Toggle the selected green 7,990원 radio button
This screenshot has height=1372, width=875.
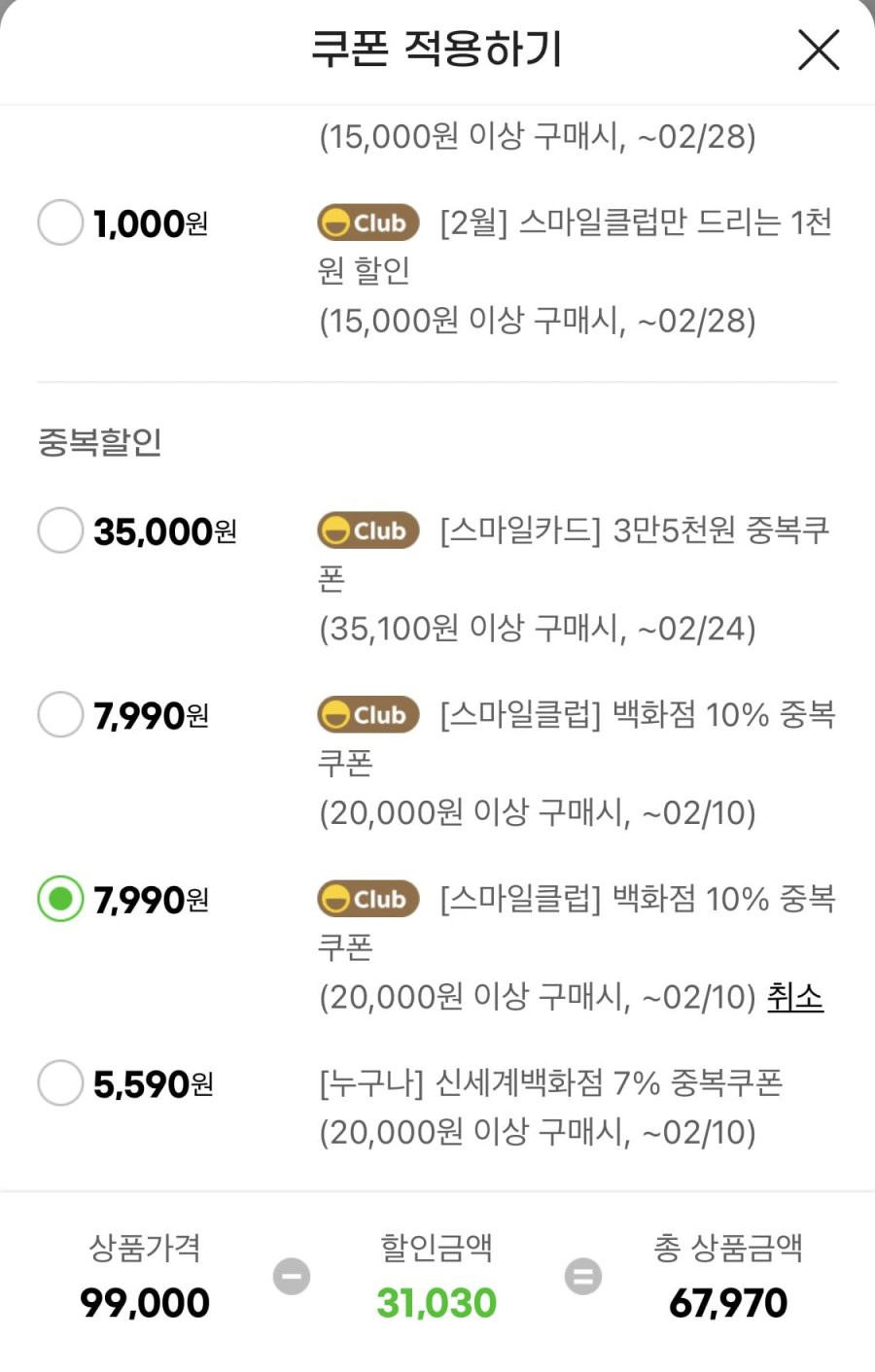tap(60, 899)
